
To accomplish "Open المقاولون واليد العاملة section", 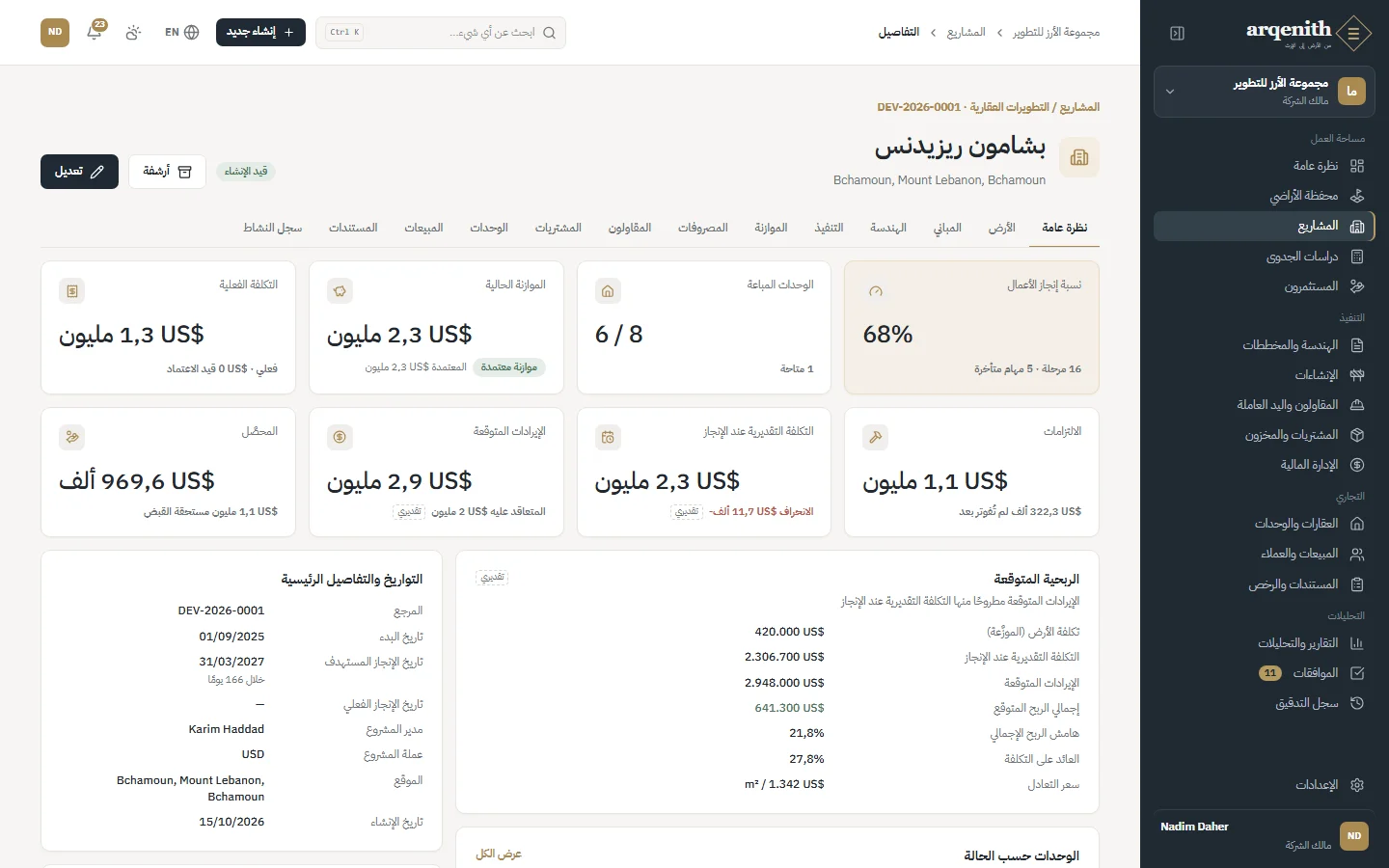I will (1264, 405).
